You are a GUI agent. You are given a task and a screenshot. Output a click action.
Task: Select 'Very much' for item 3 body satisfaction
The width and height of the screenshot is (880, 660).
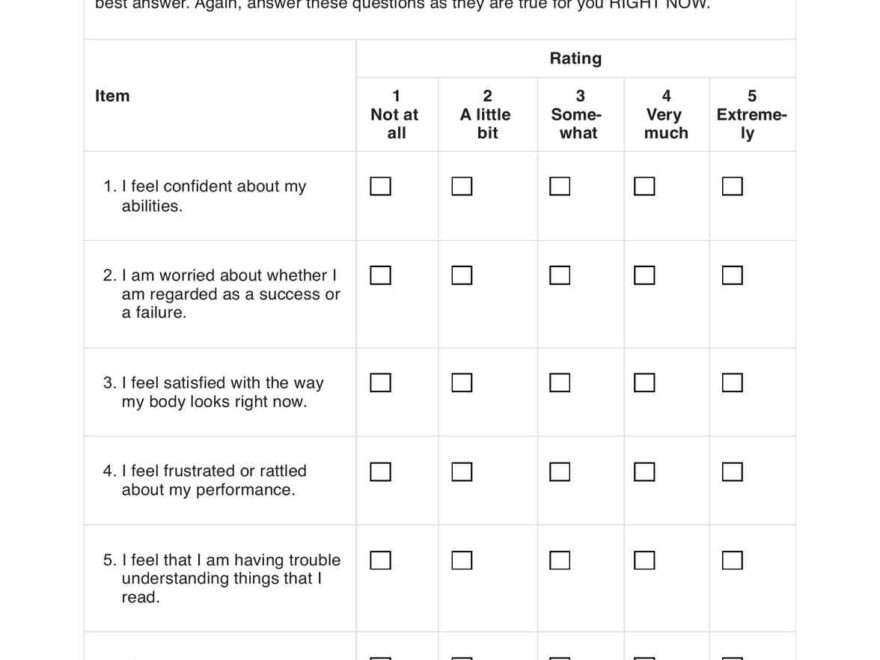pos(645,383)
